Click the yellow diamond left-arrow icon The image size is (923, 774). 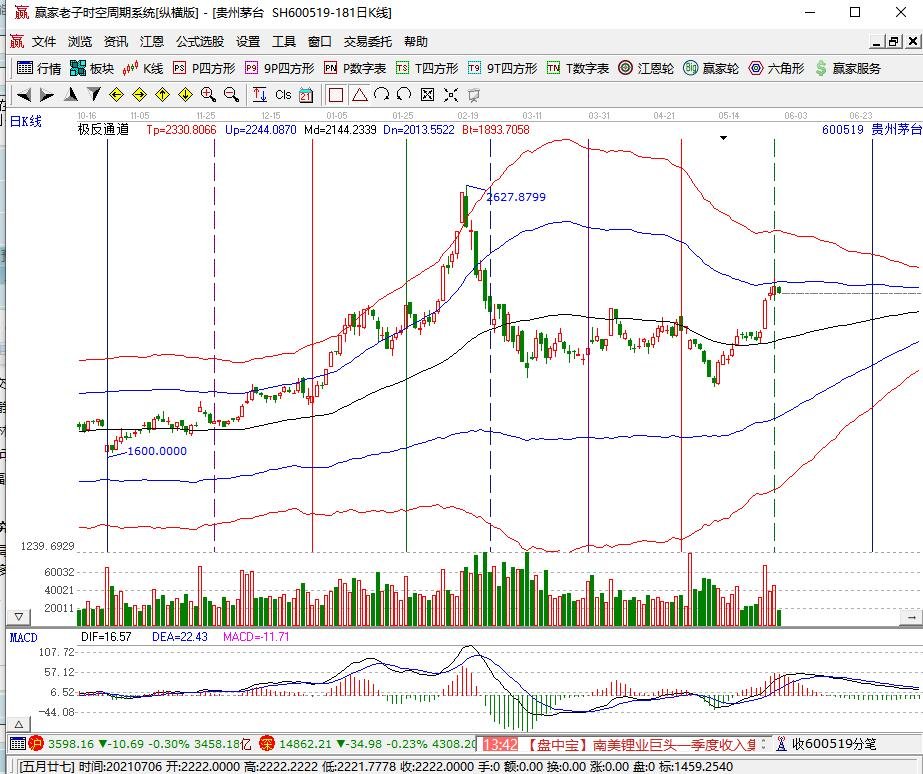117,95
